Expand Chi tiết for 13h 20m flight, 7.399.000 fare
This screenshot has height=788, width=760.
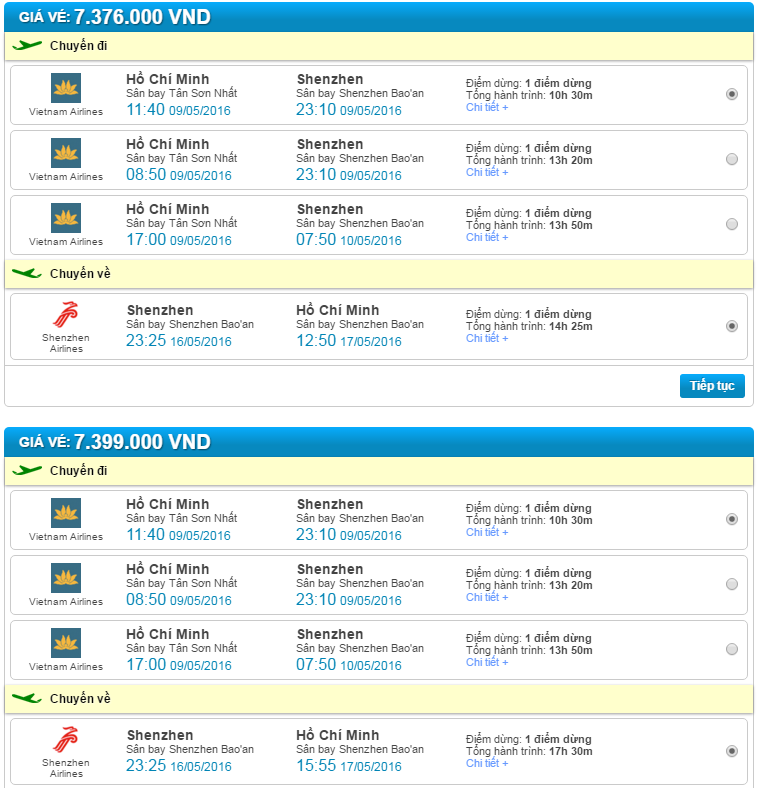pyautogui.click(x=487, y=597)
